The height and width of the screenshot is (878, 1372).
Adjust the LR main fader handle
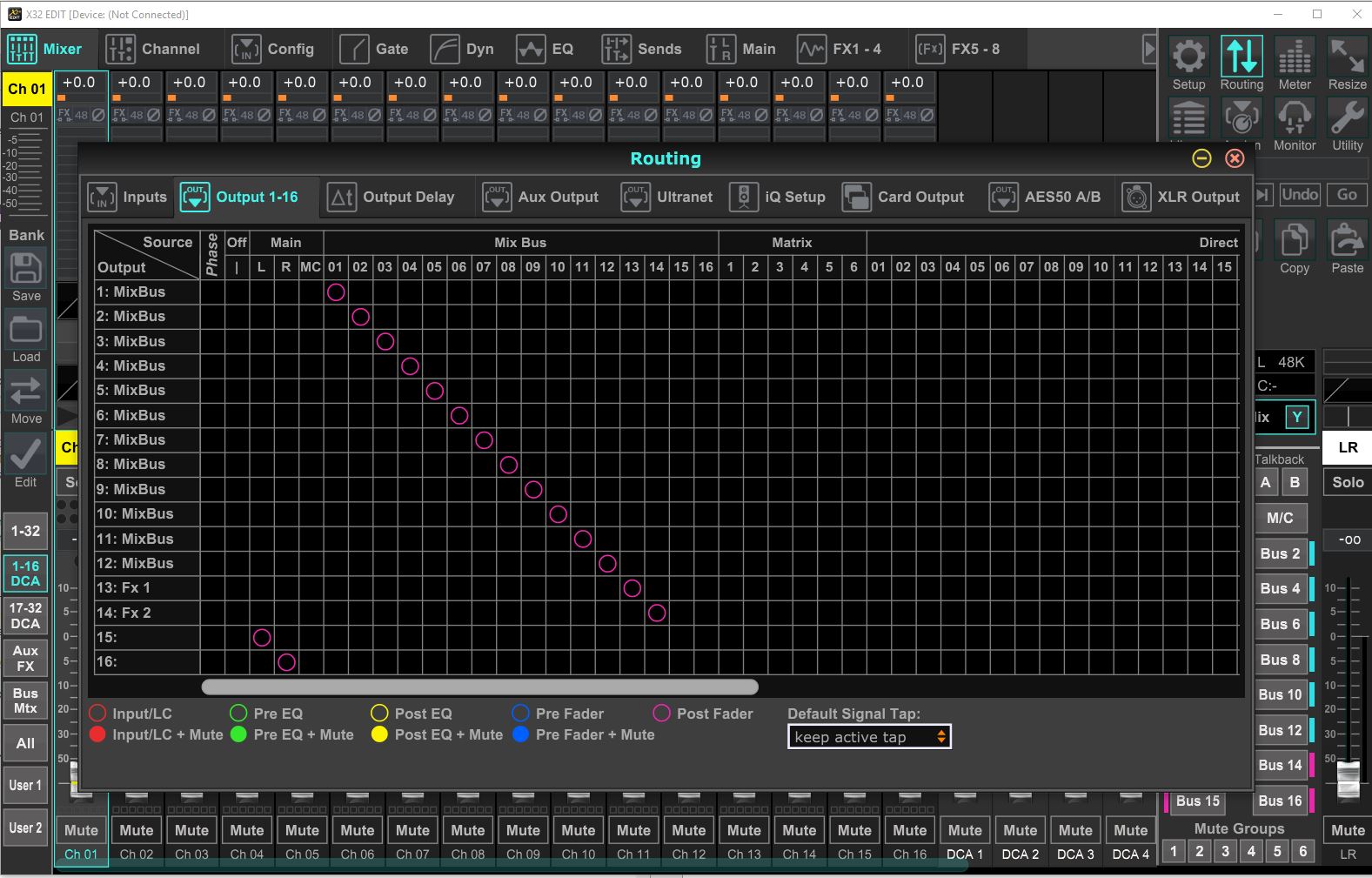tap(1348, 779)
